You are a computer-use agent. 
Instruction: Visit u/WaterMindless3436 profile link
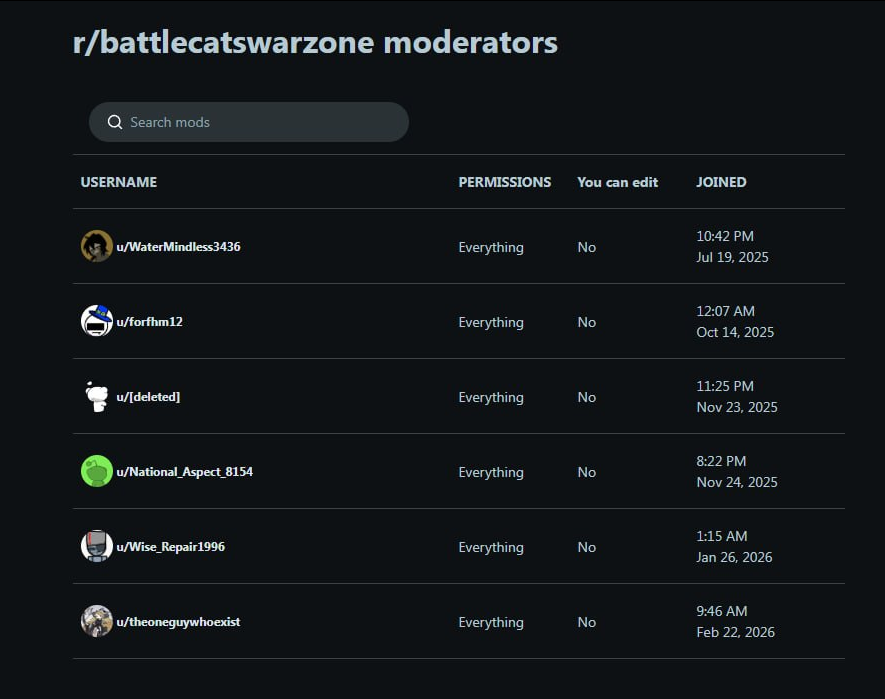tap(178, 247)
